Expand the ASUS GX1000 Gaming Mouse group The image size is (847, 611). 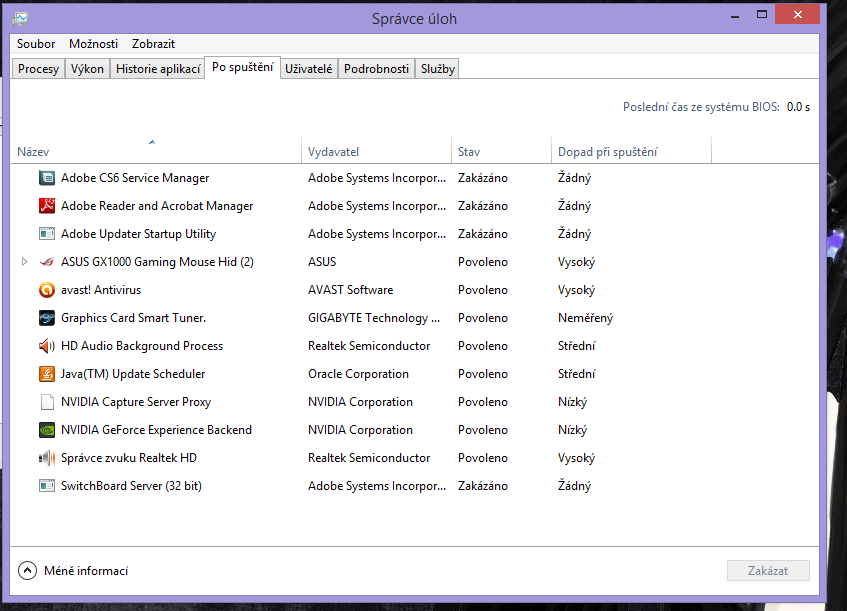[x=24, y=262]
